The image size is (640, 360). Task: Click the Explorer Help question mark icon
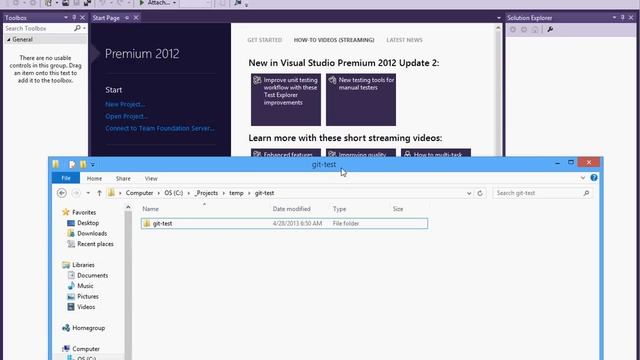[594, 178]
